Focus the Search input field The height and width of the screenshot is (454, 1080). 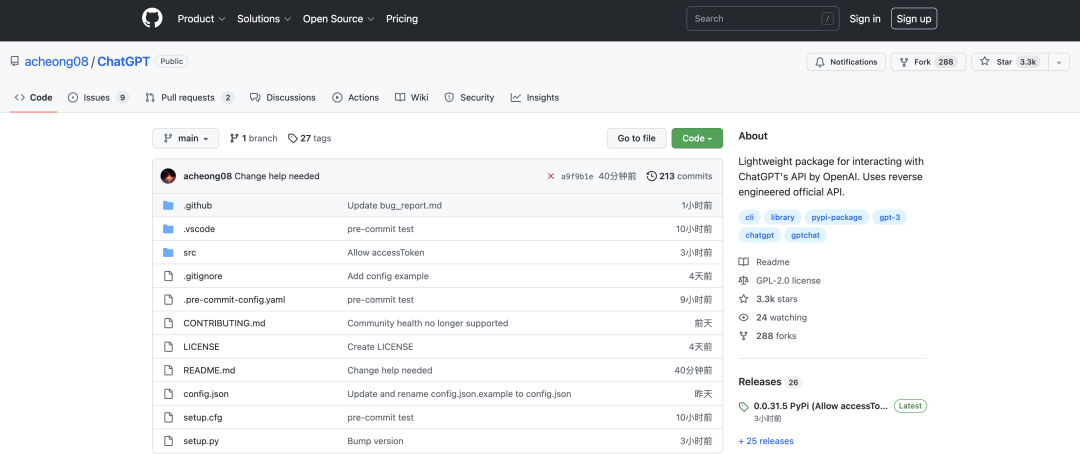762,19
